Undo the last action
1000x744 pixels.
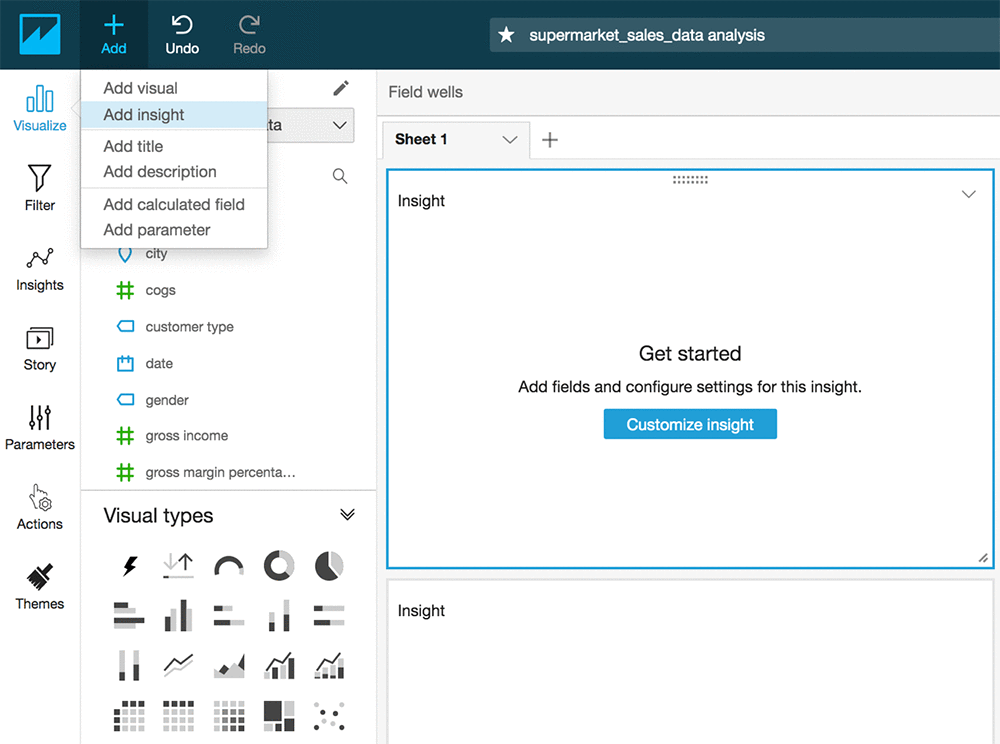[x=182, y=34]
